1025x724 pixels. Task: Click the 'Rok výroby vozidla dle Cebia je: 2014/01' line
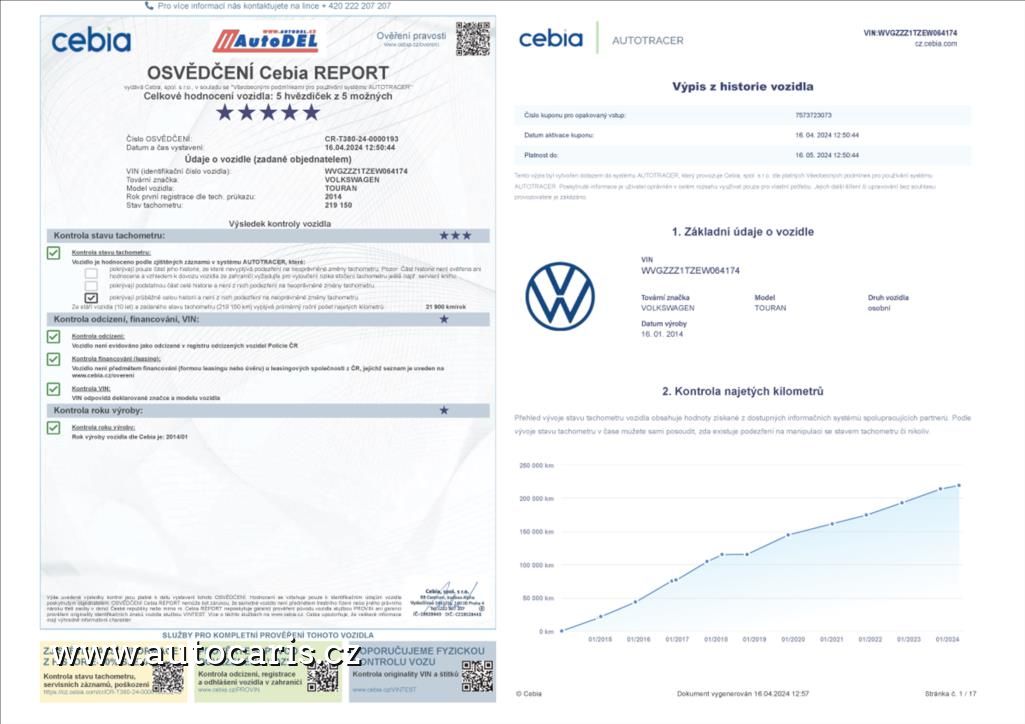pos(129,436)
